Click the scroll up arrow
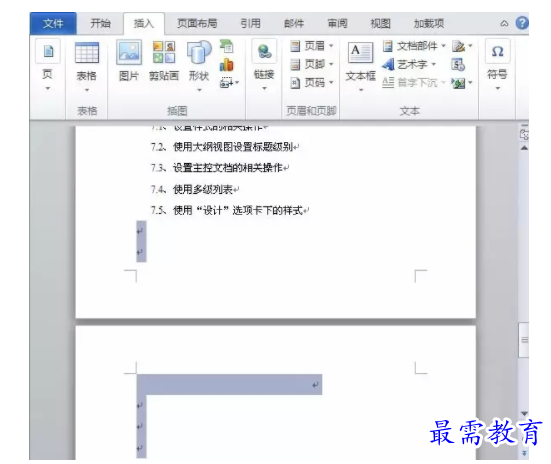 [x=524, y=148]
